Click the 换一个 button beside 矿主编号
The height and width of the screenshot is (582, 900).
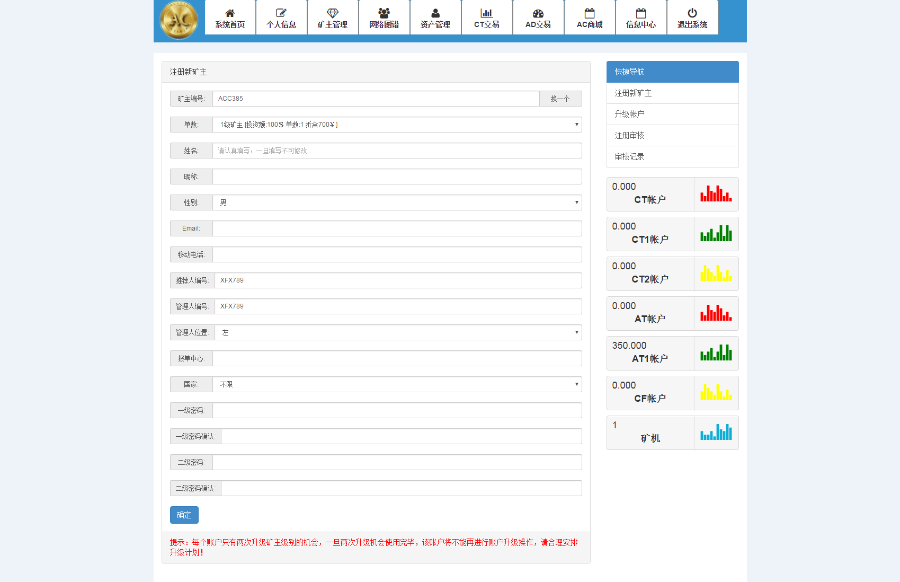(x=560, y=99)
